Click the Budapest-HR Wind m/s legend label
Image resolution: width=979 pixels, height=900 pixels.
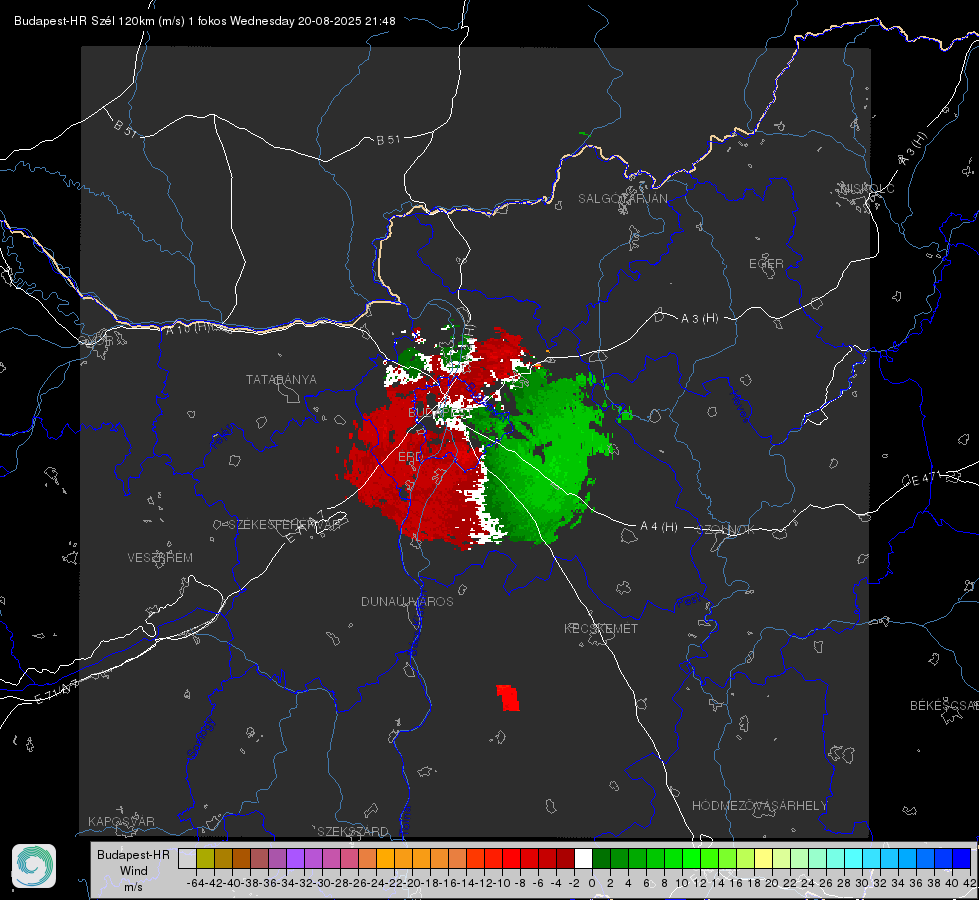tap(133, 870)
